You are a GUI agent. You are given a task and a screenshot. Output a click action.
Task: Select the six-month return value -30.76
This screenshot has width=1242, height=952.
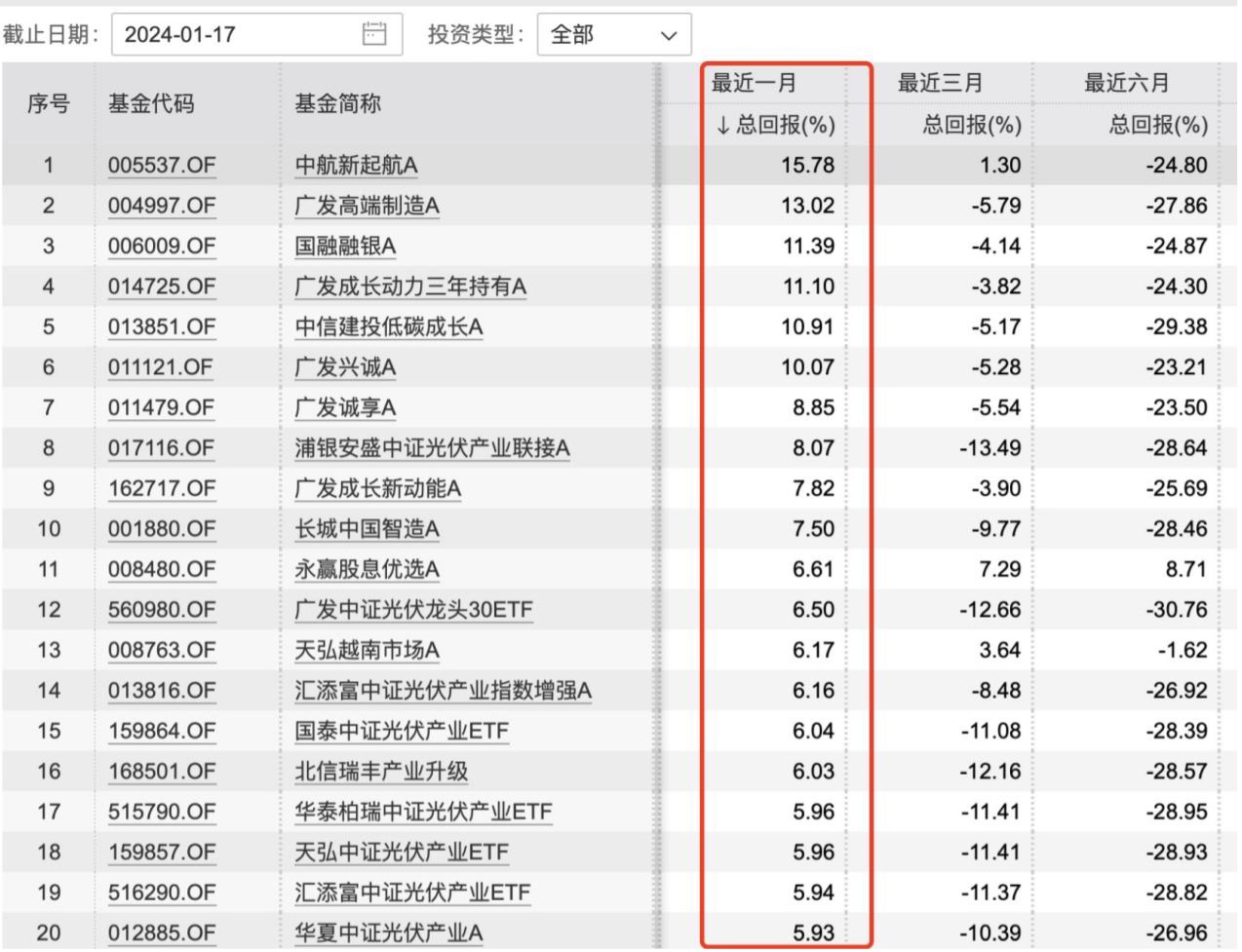coord(1177,610)
